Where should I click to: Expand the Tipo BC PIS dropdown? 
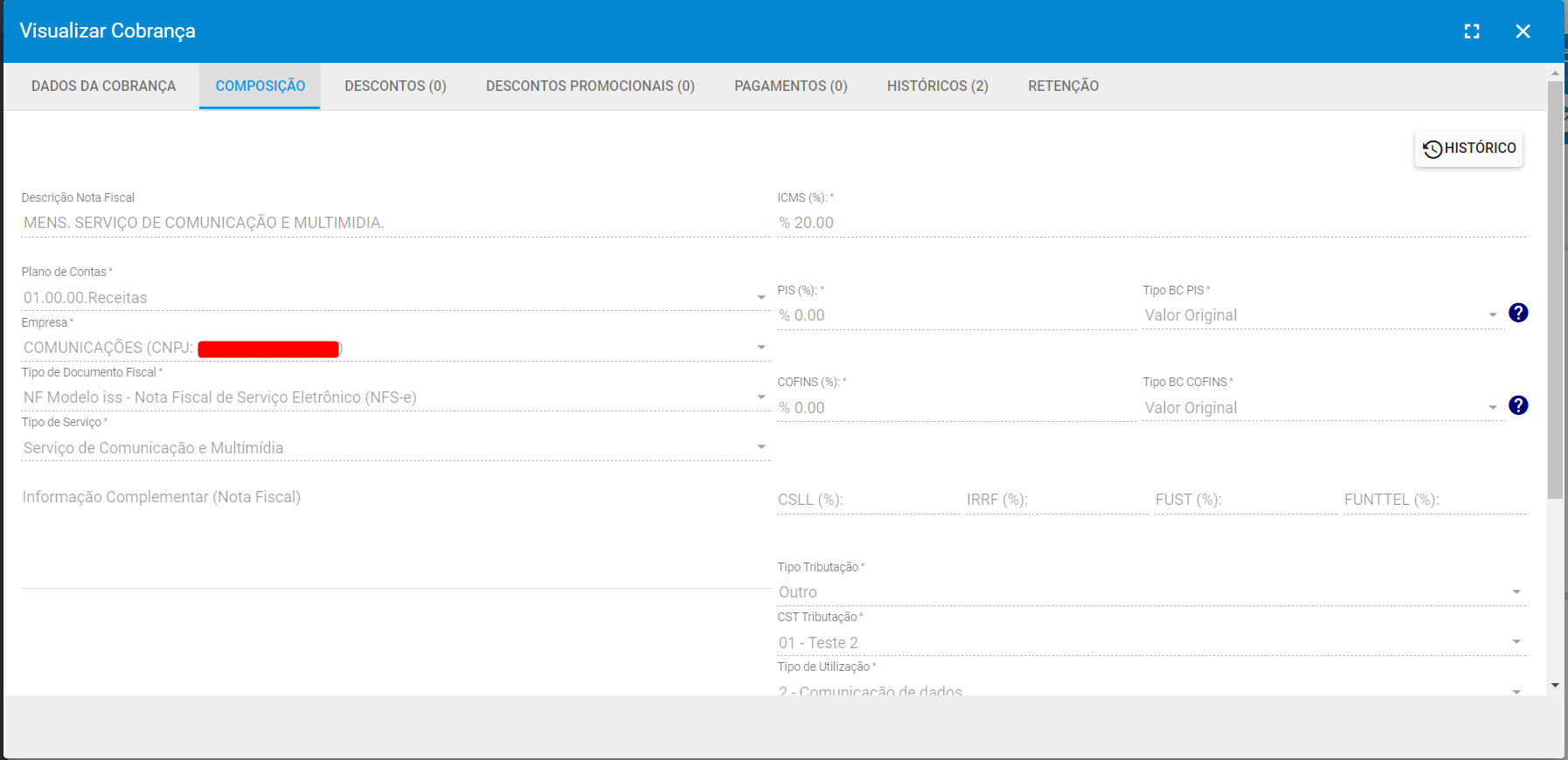(x=1322, y=315)
